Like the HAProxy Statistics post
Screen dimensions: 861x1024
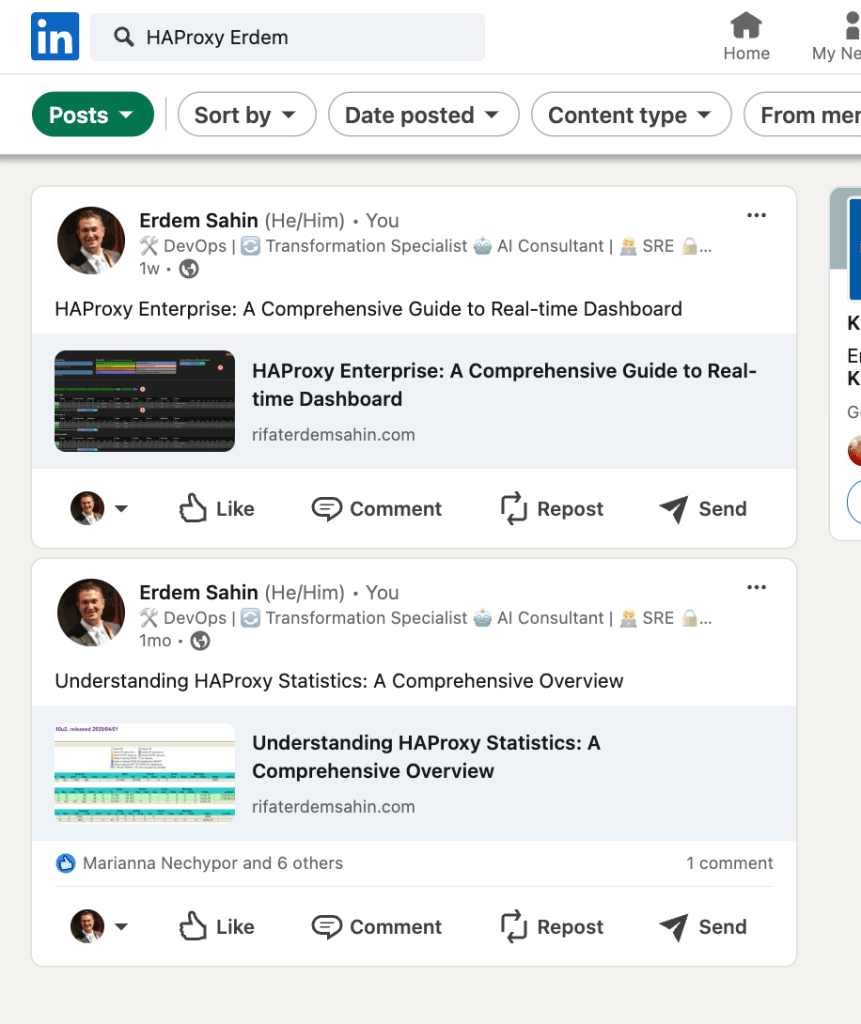[x=217, y=926]
